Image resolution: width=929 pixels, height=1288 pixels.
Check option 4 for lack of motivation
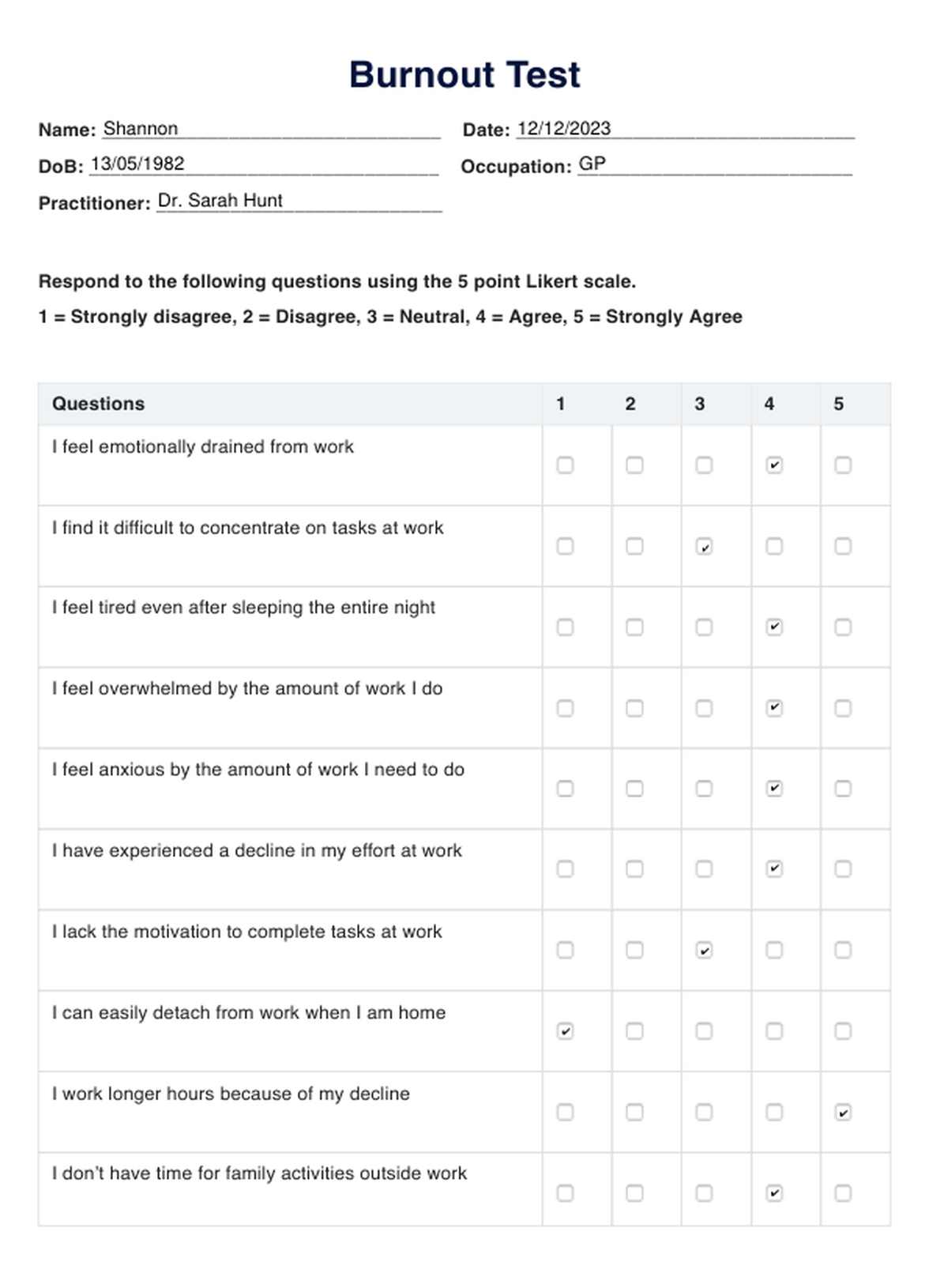pos(774,950)
